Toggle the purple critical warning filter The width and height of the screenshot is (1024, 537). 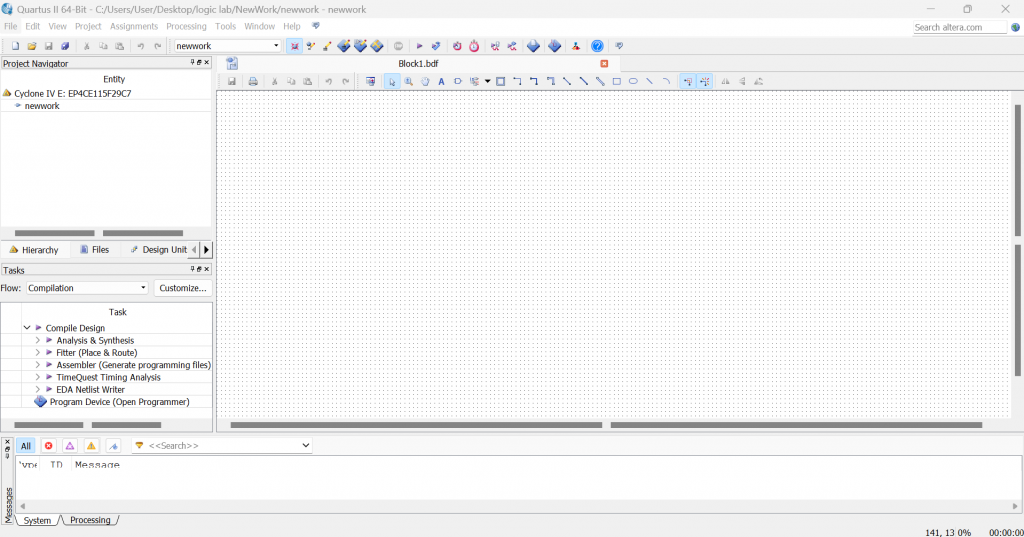(70, 446)
